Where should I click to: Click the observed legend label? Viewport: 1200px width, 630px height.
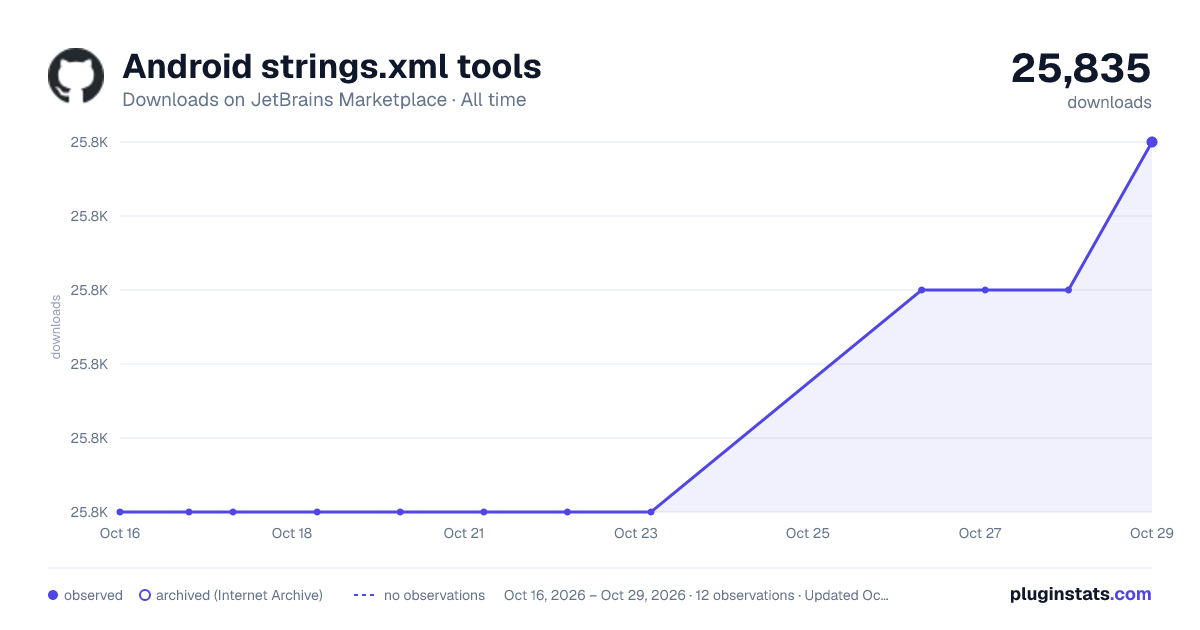93,595
